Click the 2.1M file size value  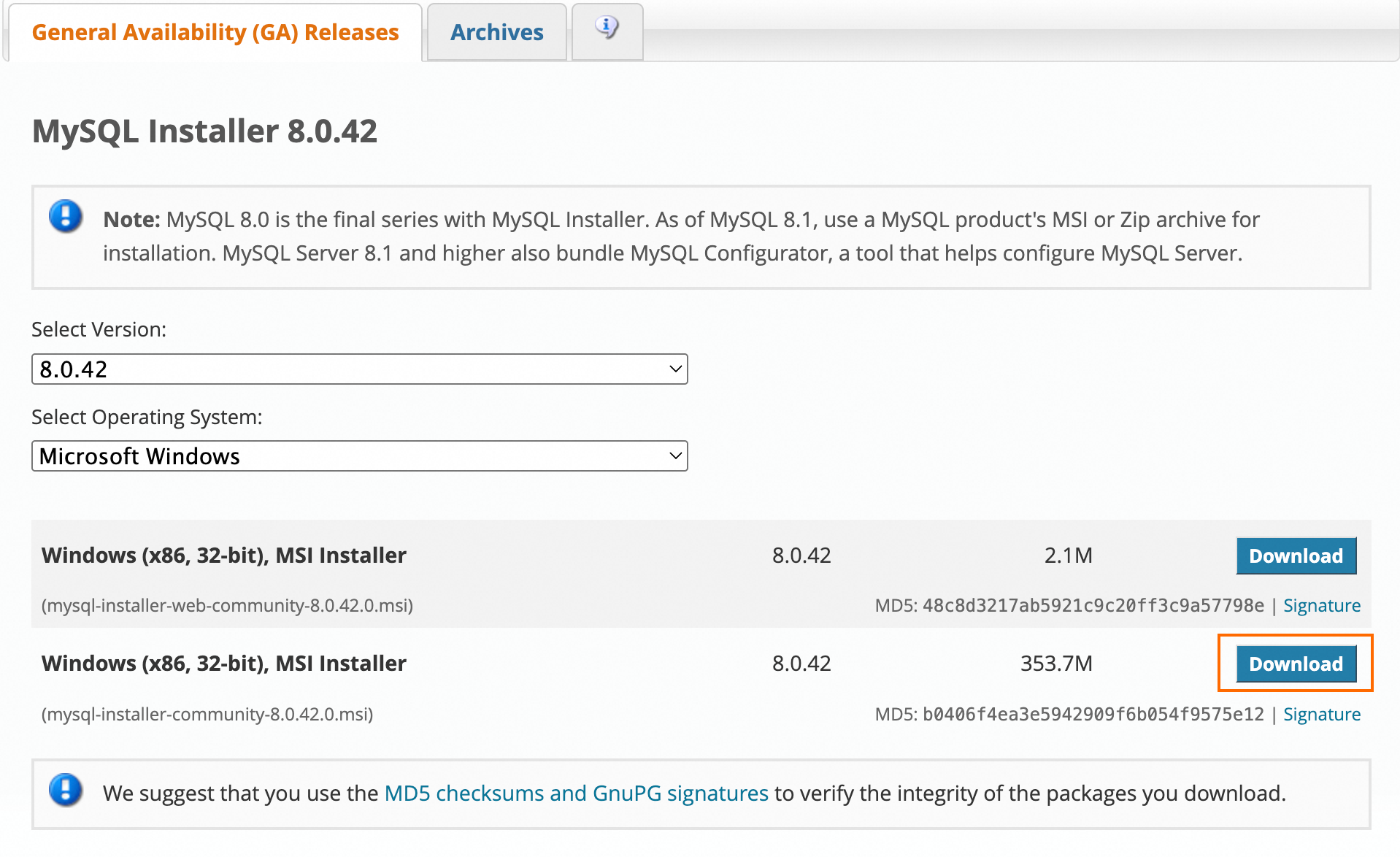pos(1068,556)
